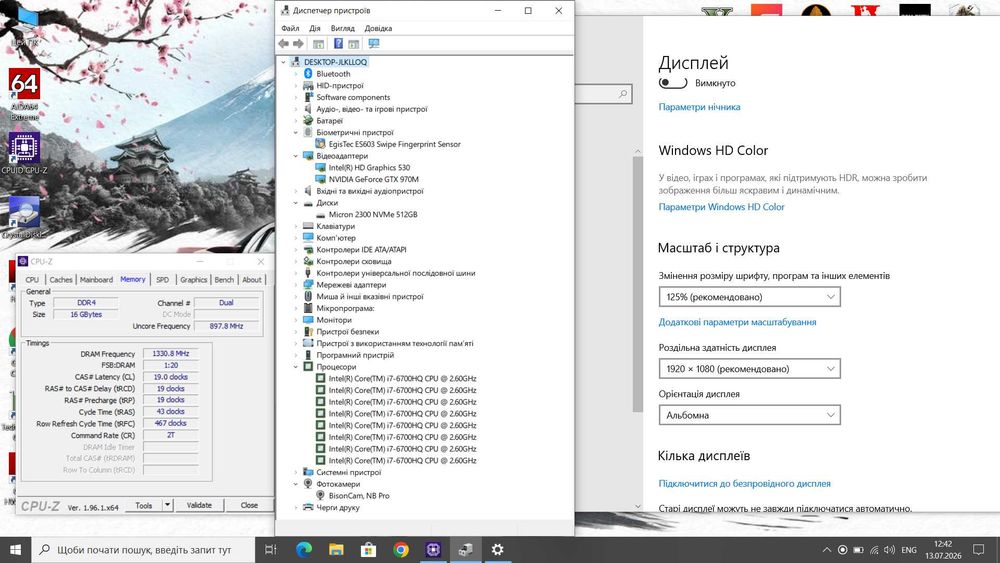The height and width of the screenshot is (563, 1000).
Task: Switch to the Caches tab in CPU-Z
Action: point(61,279)
